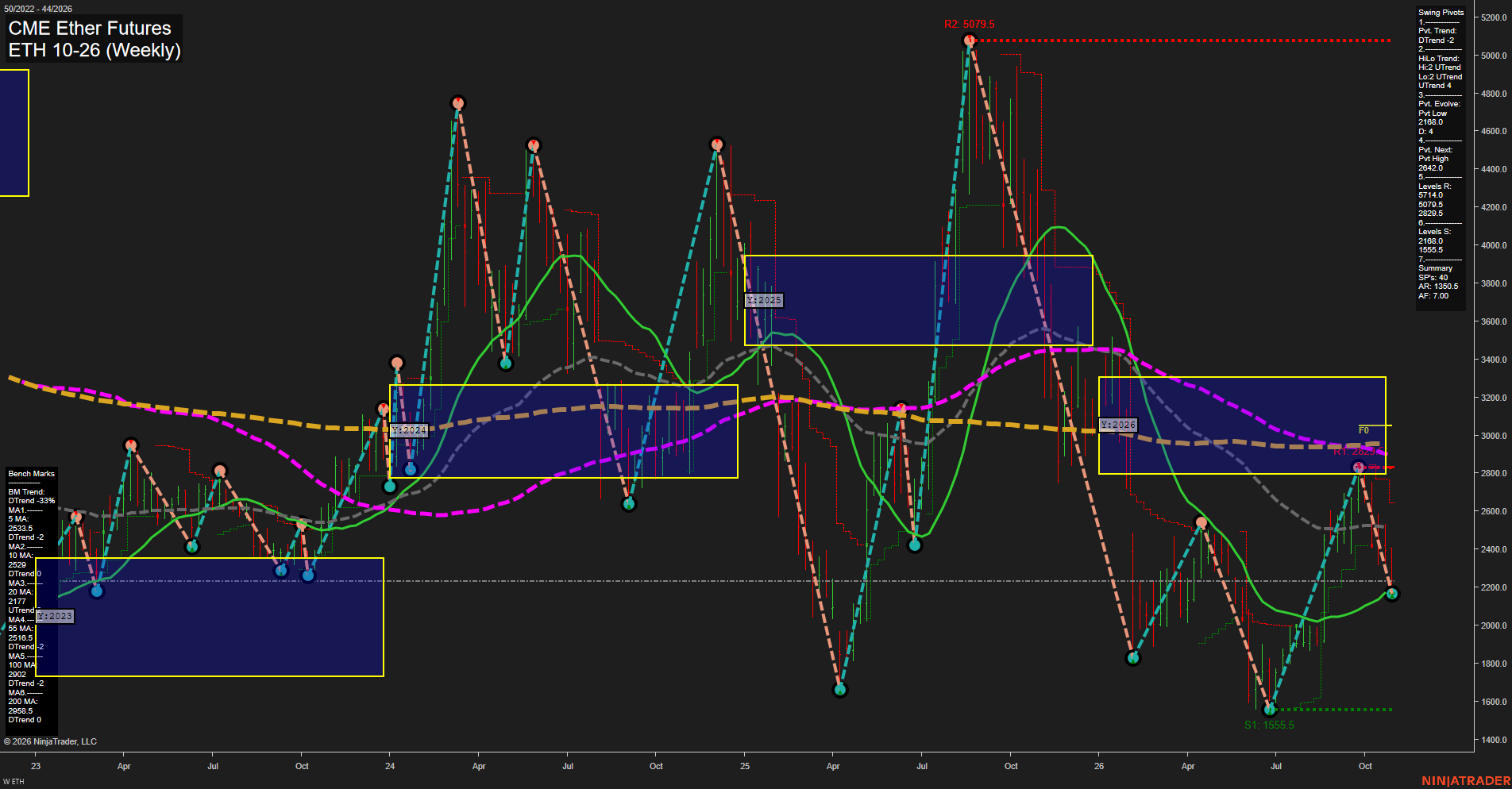Click the SP's: 40 summary entry
Viewport: 1512px width, 789px height.
1433,278
